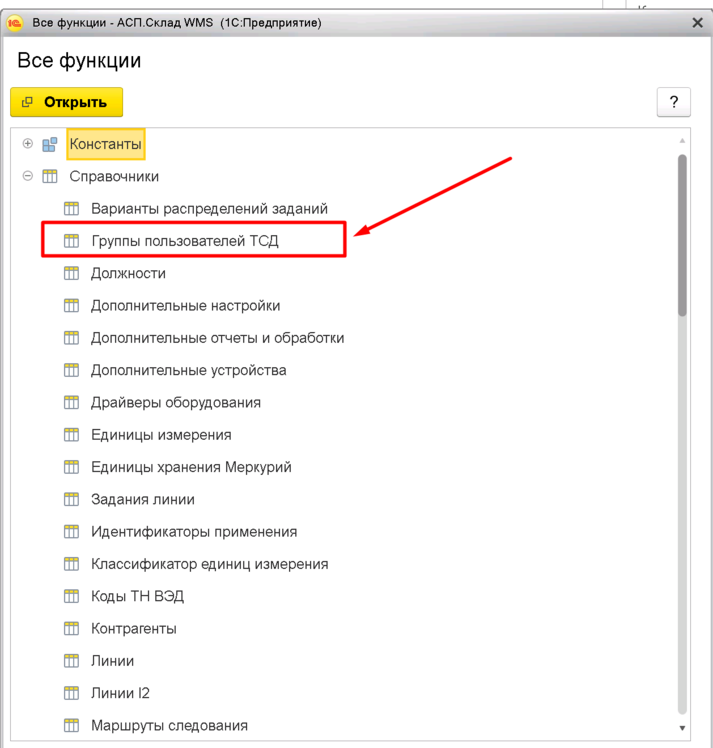Click icon beside Единицы измерения
Image resolution: width=713 pixels, height=748 pixels.
point(71,435)
